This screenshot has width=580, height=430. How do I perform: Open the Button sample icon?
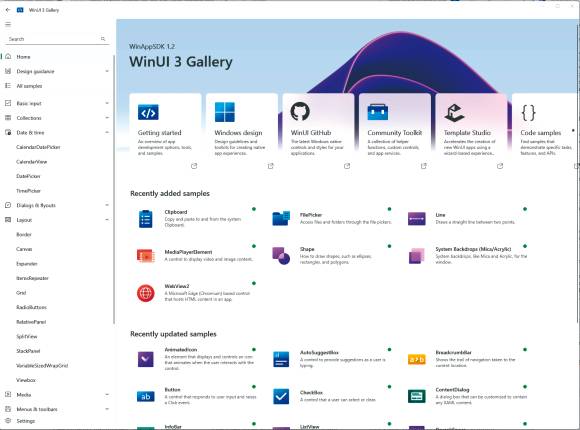point(146,396)
